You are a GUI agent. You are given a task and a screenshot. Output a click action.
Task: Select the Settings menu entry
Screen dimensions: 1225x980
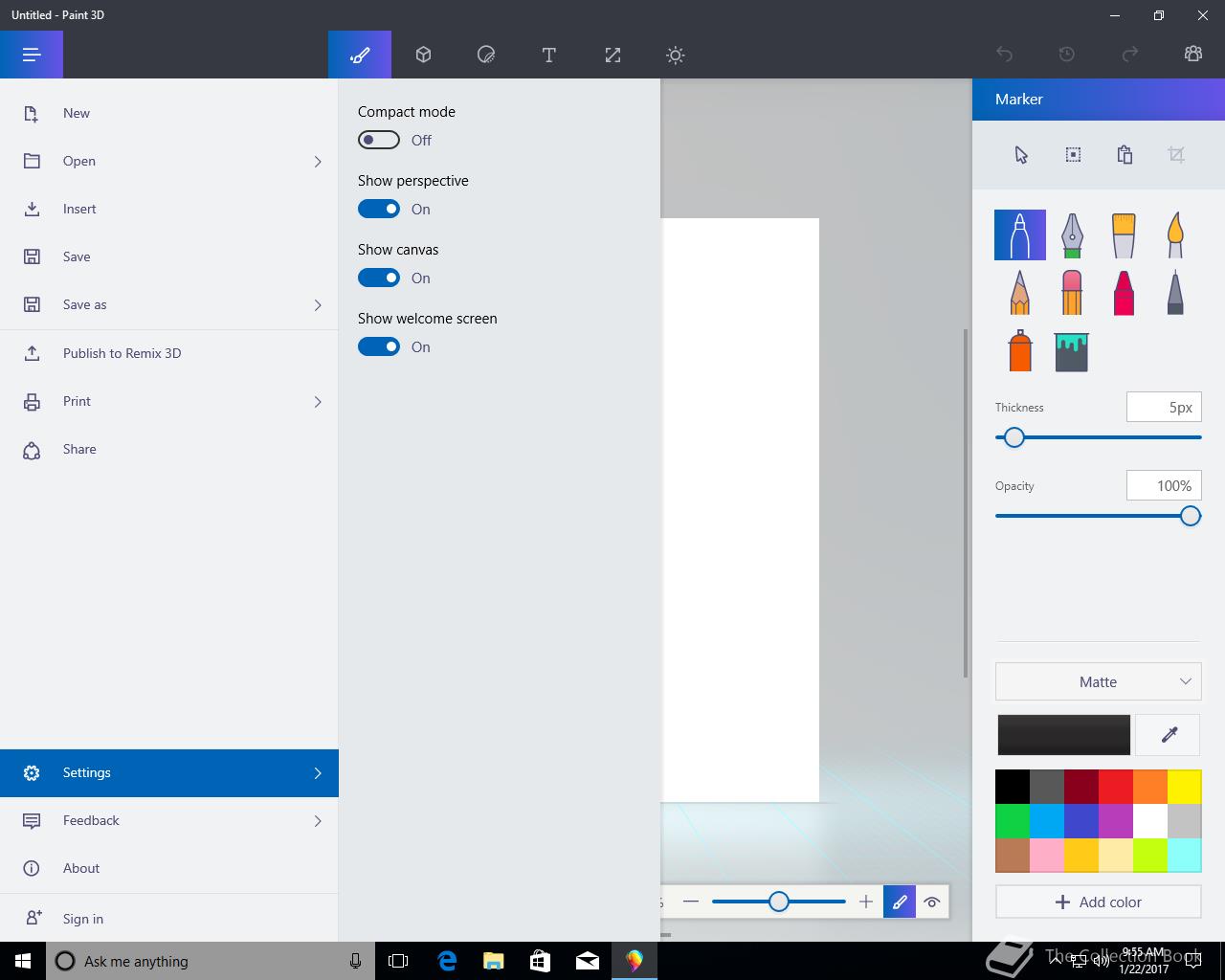(x=169, y=772)
